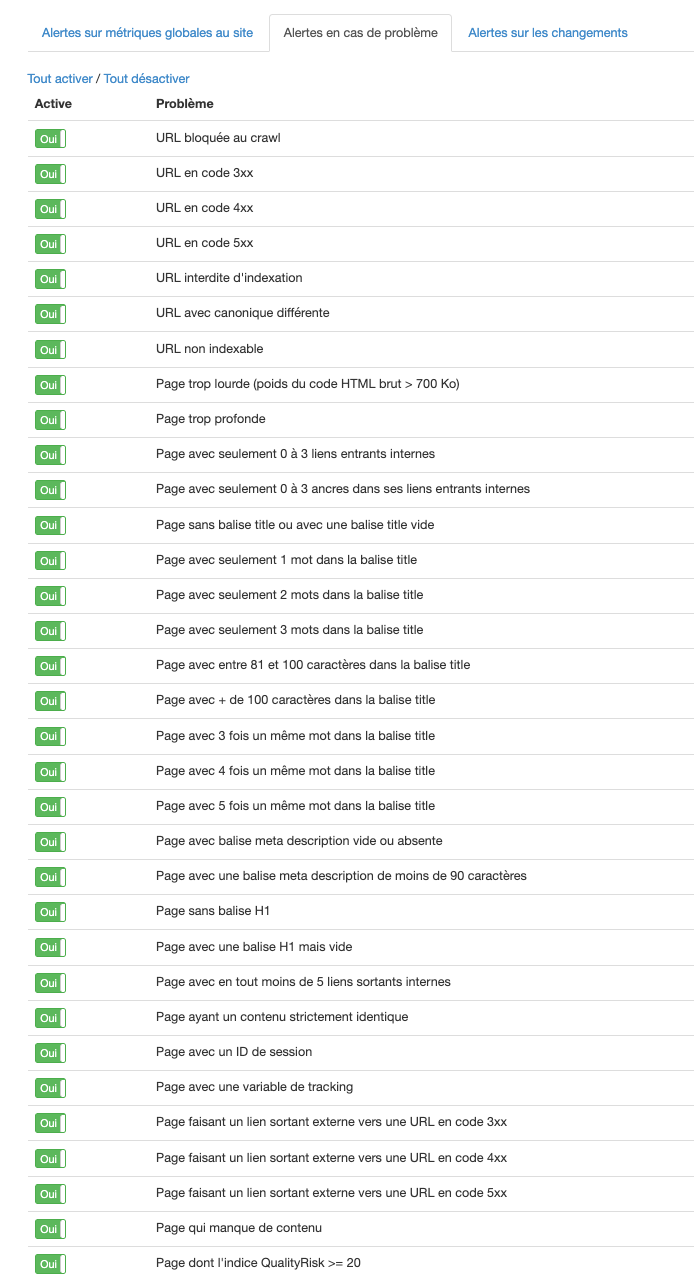Toggle 'URL avec canonique différente' switch
The height and width of the screenshot is (1287, 694).
[50, 314]
